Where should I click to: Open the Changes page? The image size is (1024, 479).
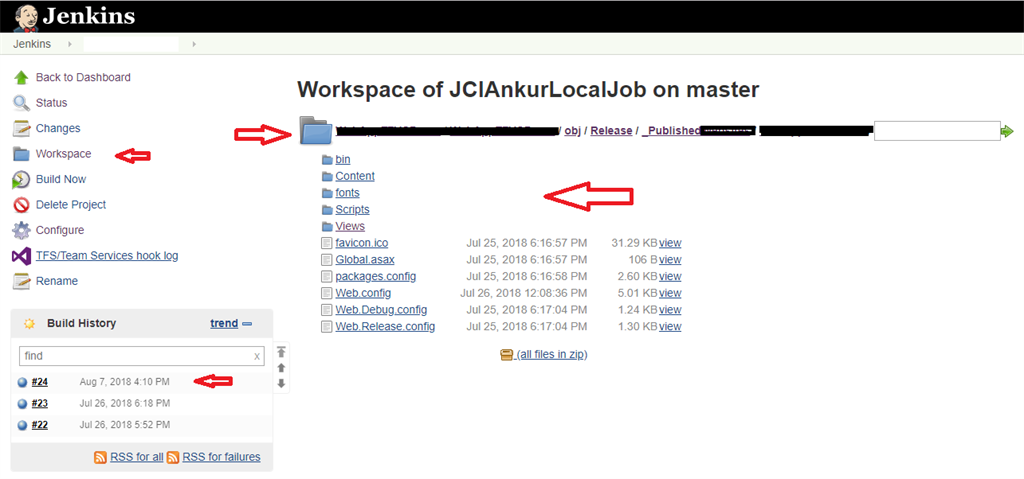click(58, 128)
